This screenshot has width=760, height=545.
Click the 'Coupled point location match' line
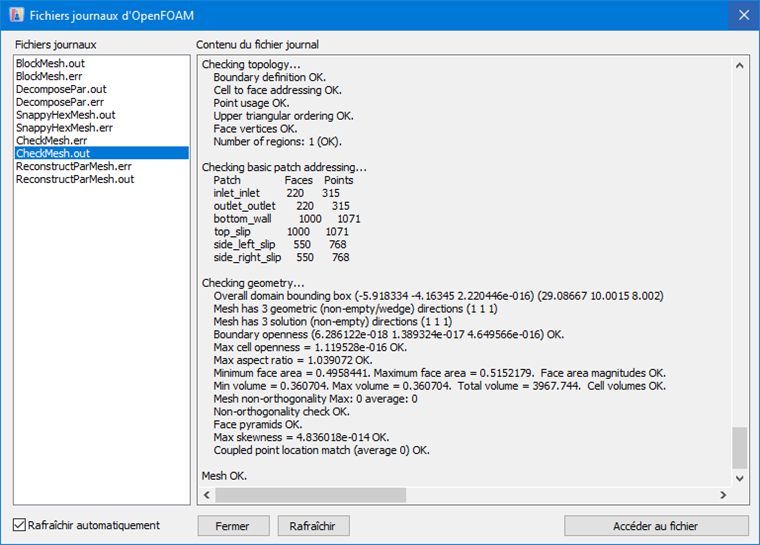tap(321, 450)
